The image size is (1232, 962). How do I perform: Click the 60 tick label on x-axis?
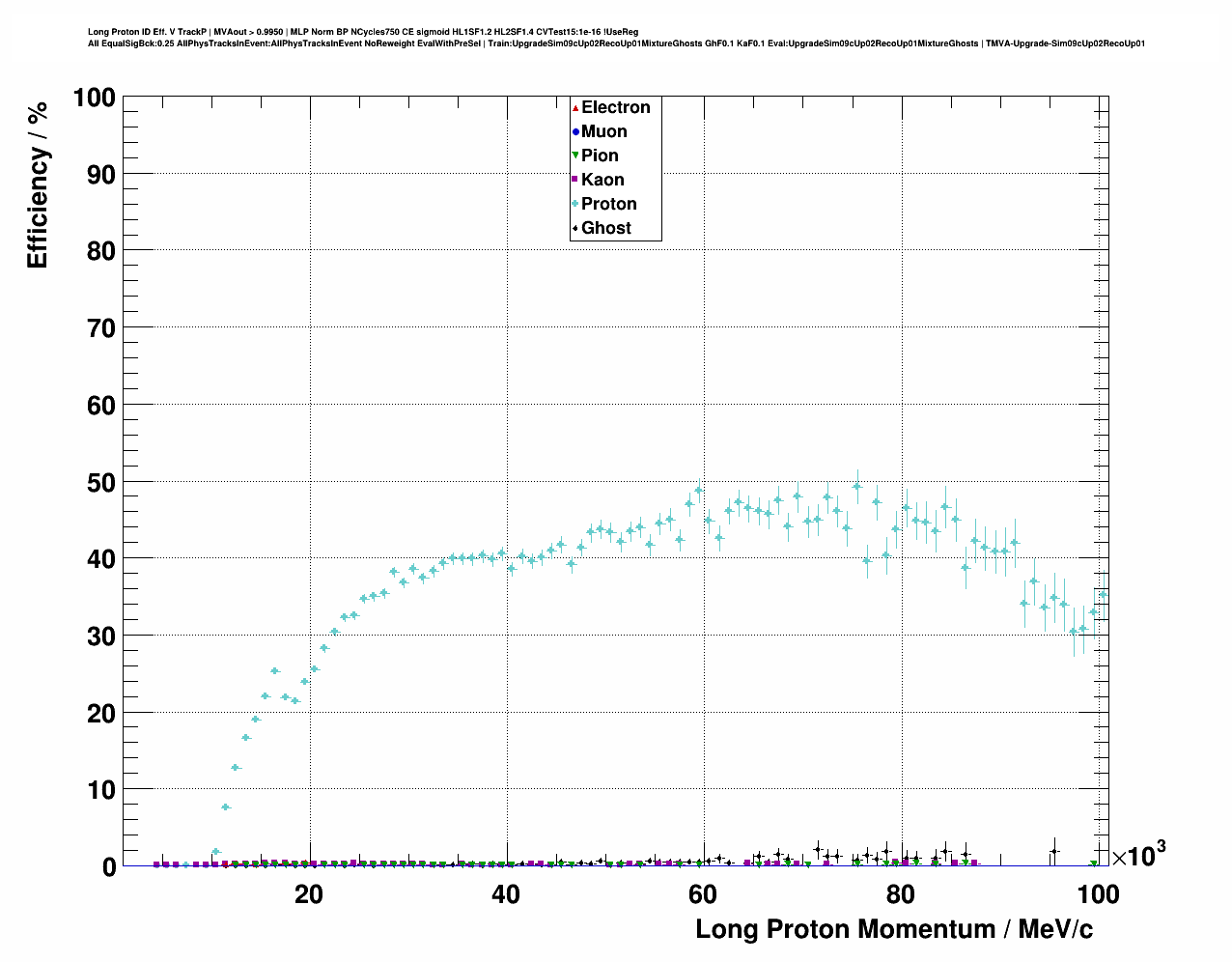[703, 894]
